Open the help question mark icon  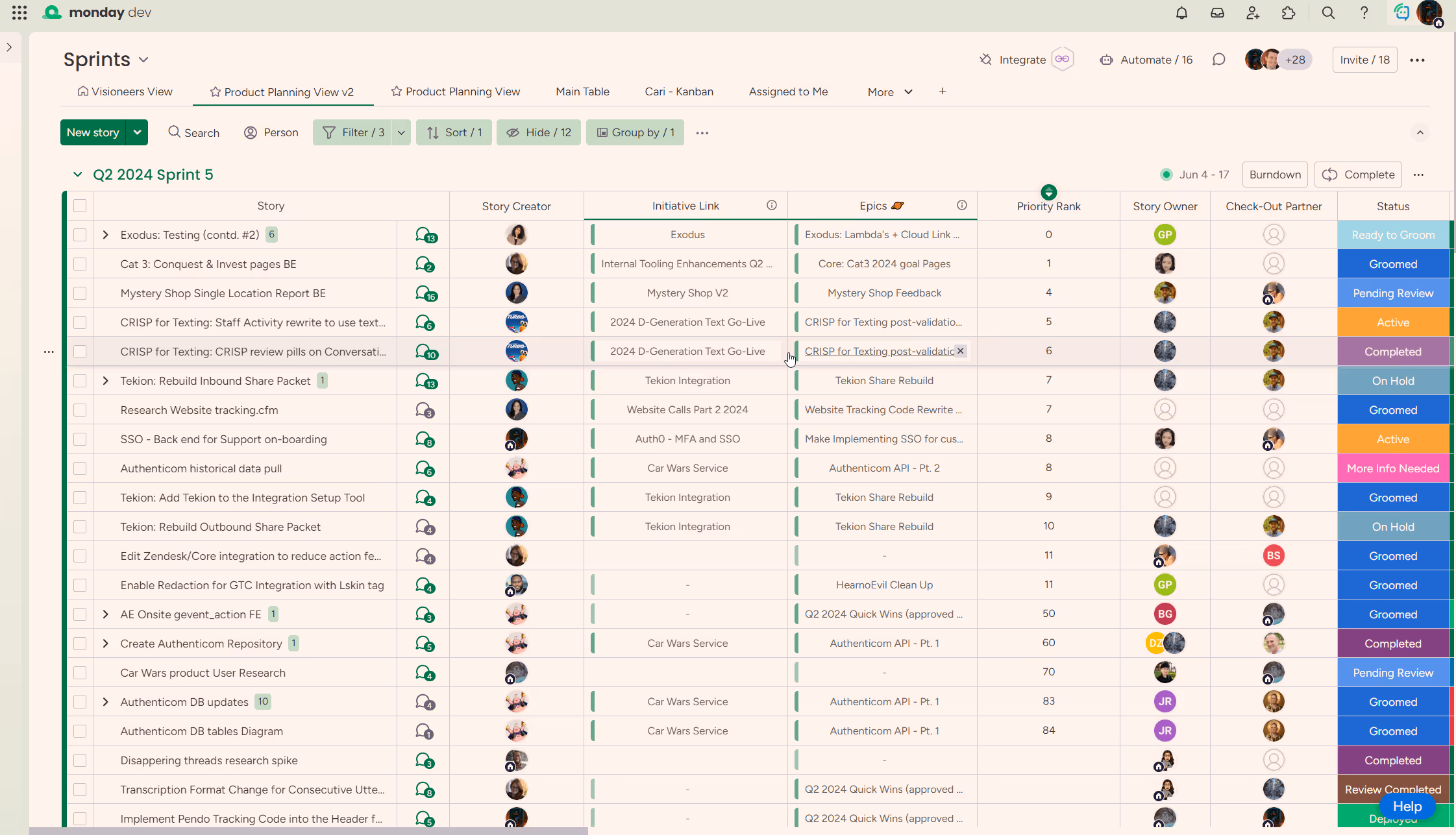(1364, 13)
